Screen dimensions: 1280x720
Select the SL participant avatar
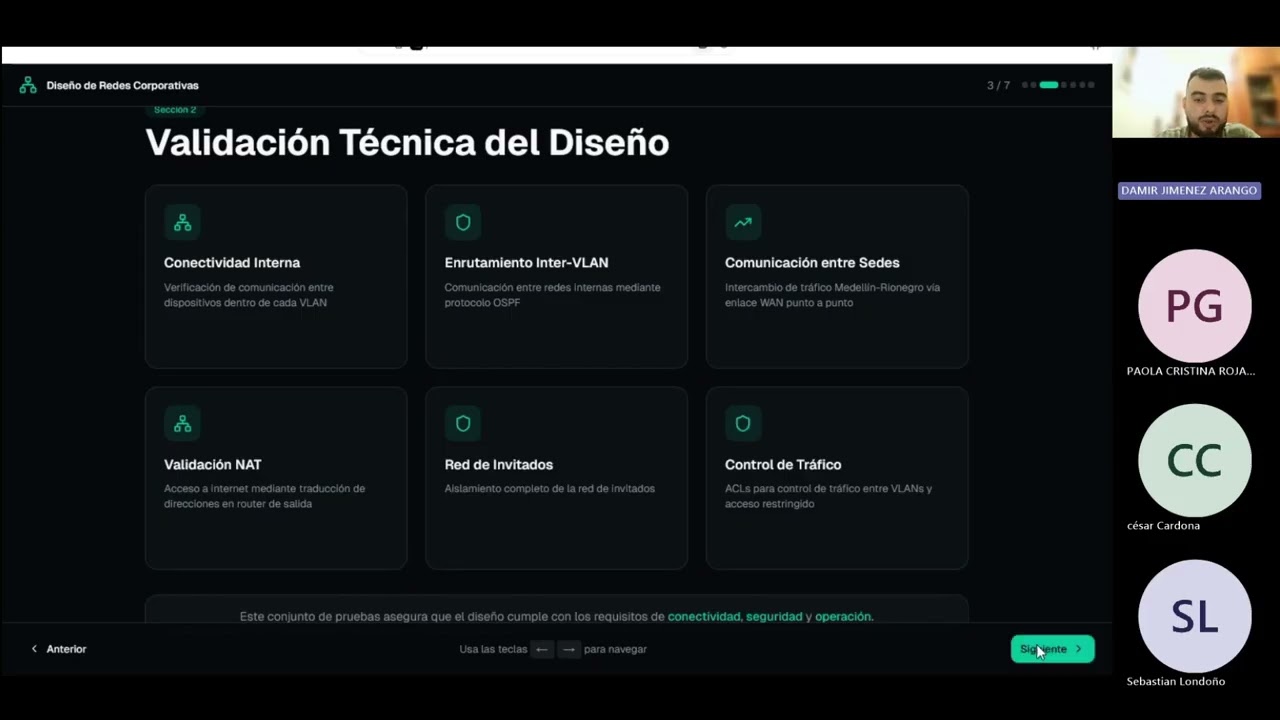[1195, 616]
